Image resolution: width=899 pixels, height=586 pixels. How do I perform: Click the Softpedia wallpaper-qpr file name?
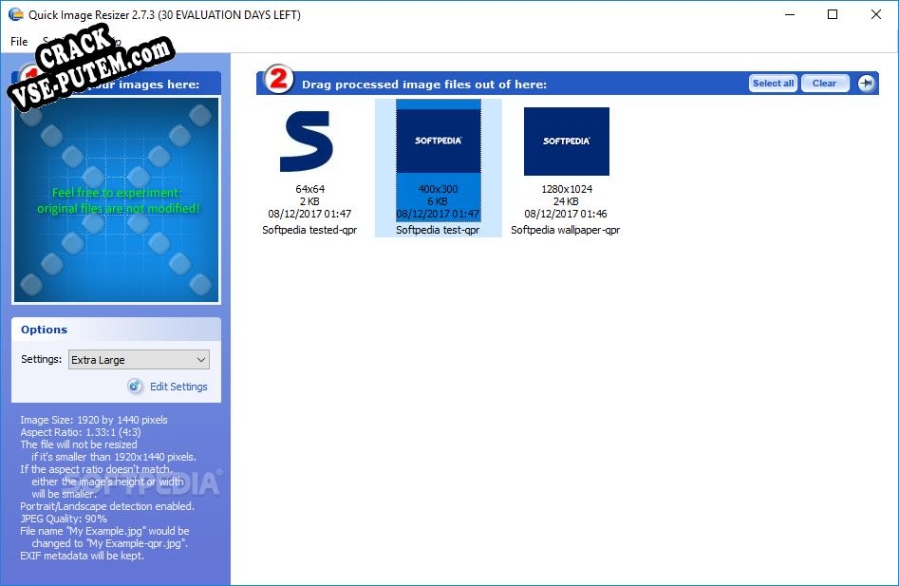[x=566, y=230]
